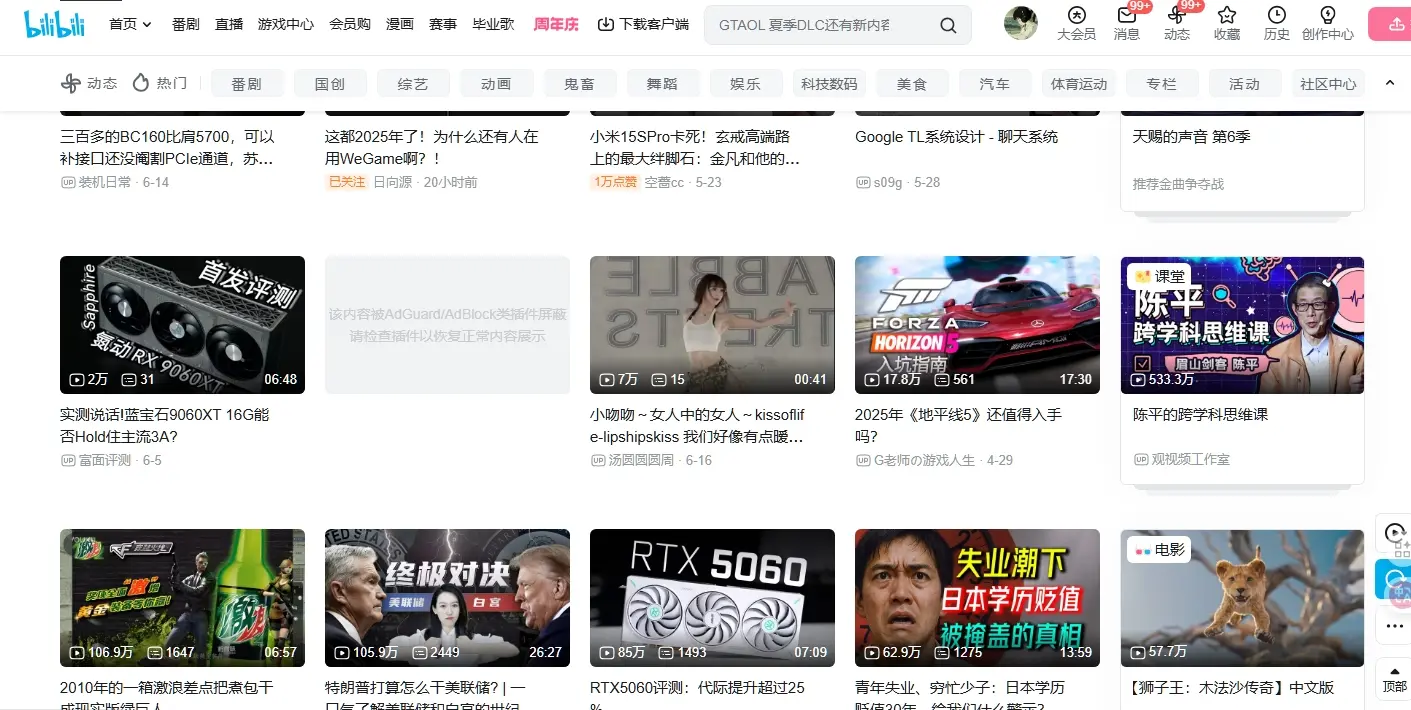Viewport: 1411px width, 710px height.
Task: Click 顶部 back-to-top button
Action: (x=1394, y=678)
